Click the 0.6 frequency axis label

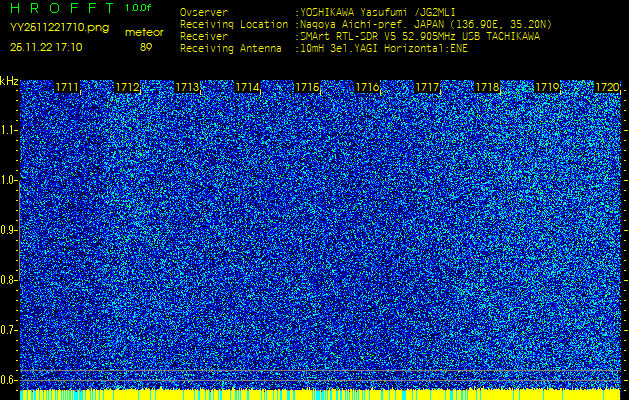click(9, 380)
